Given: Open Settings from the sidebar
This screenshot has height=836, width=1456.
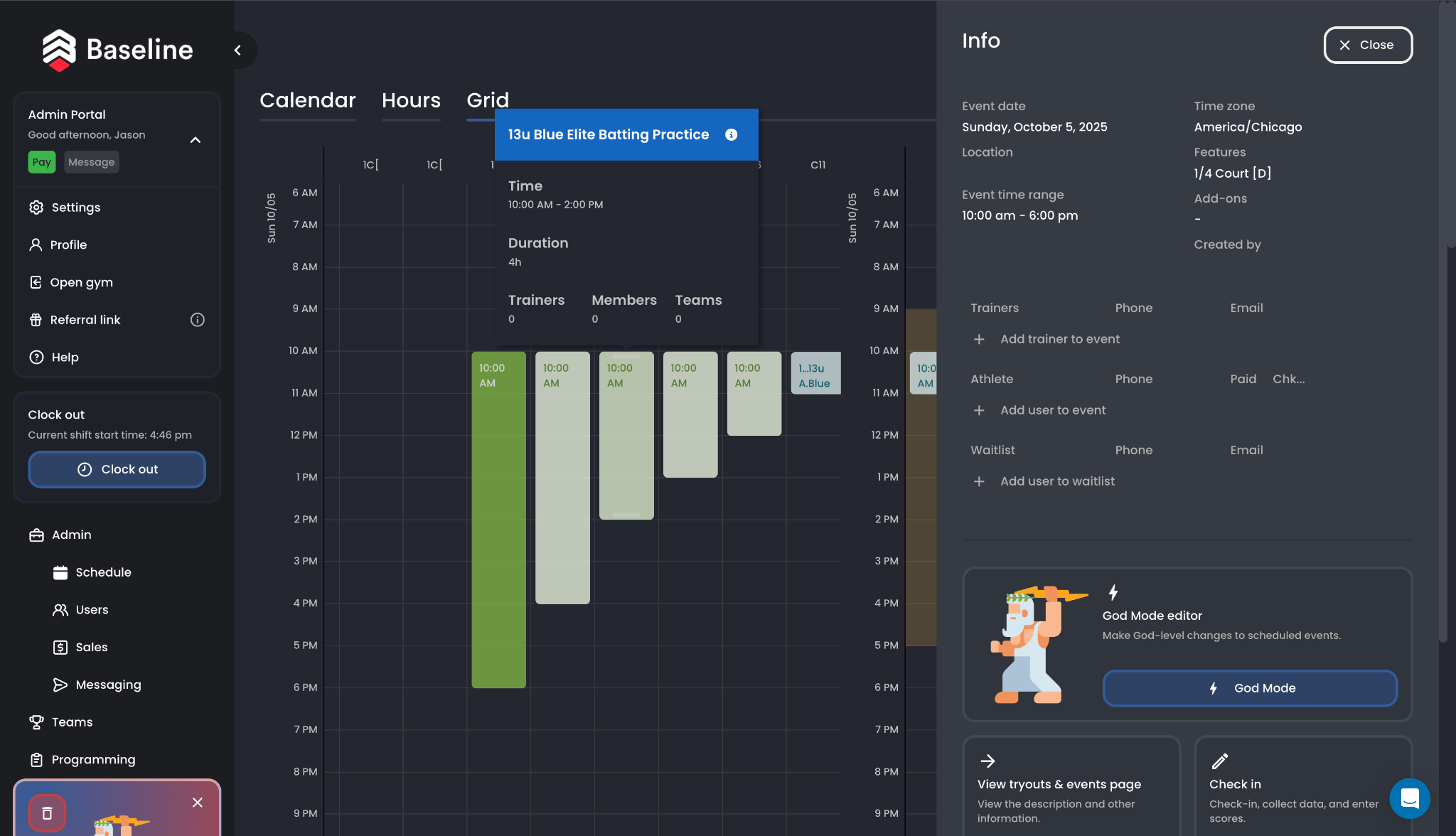Looking at the screenshot, I should coord(75,208).
